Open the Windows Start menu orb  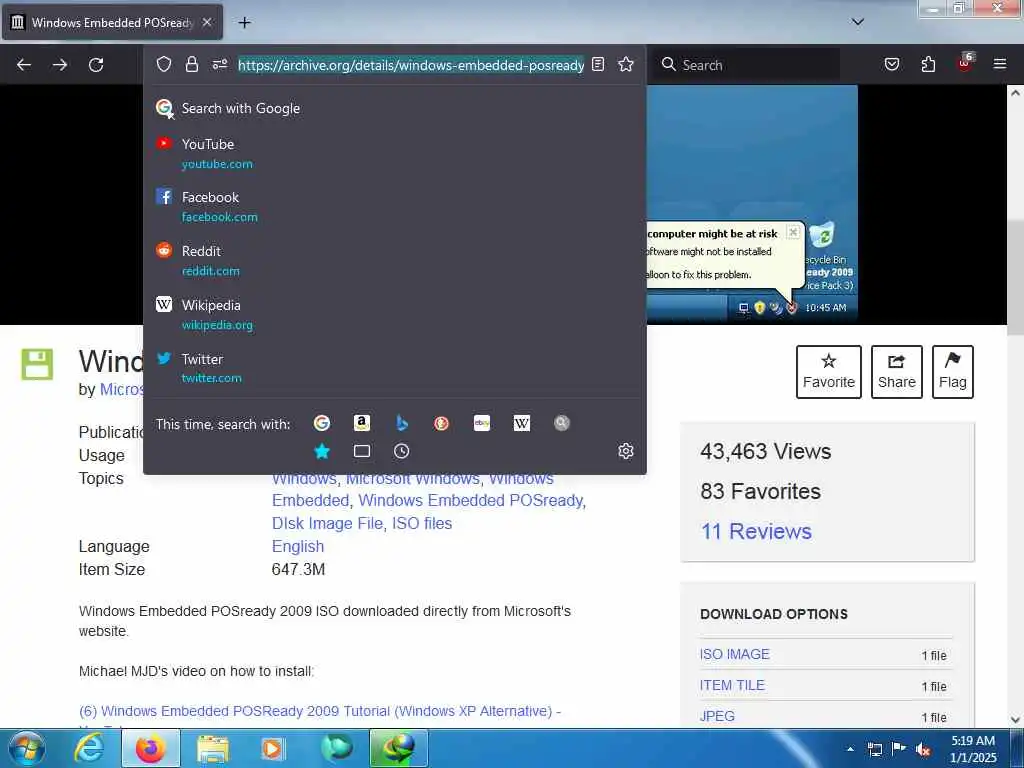27,748
